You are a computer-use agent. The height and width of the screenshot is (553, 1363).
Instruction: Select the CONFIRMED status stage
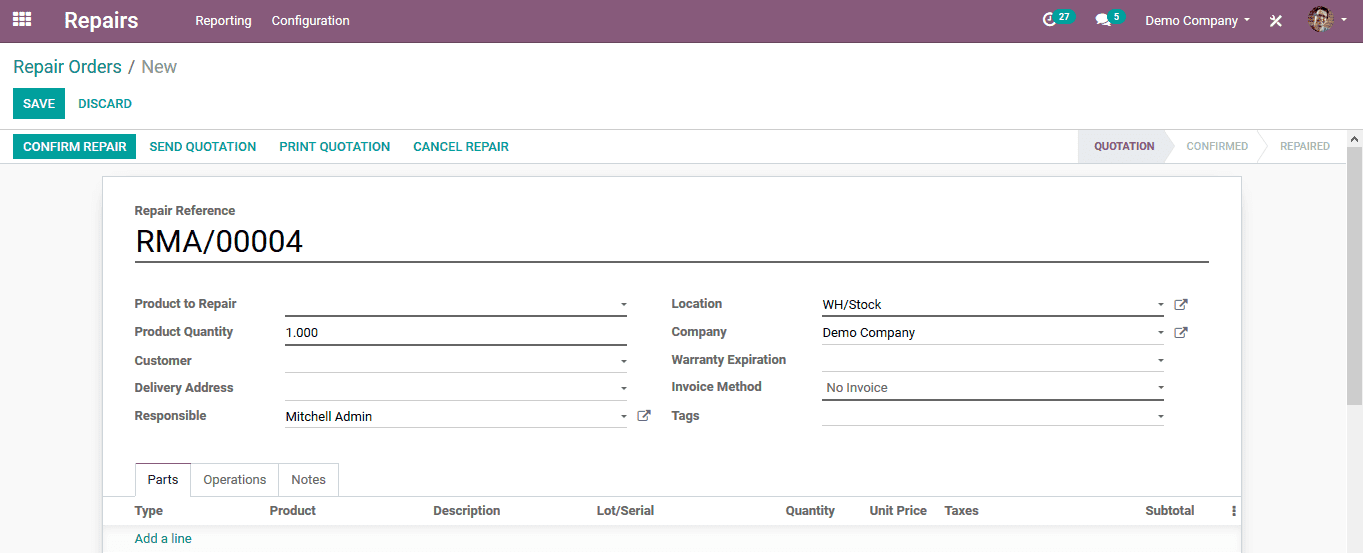pos(1217,146)
